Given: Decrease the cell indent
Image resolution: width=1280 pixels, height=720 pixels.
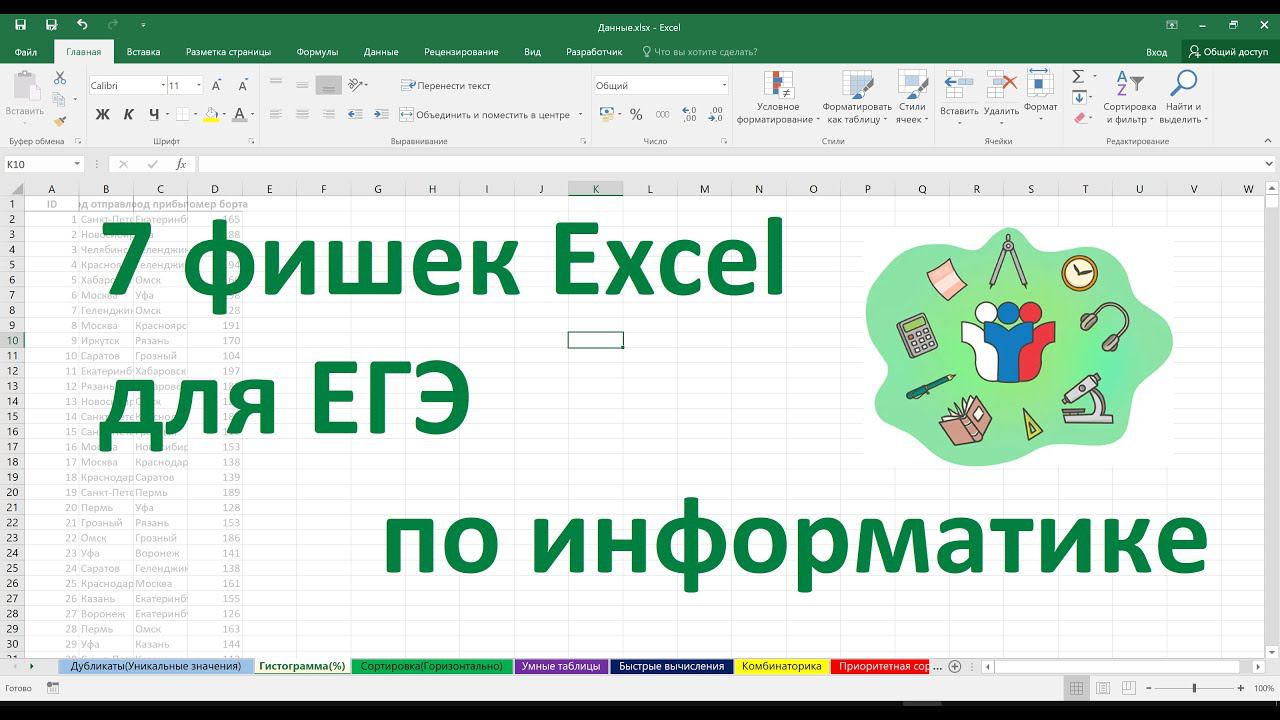Looking at the screenshot, I should (354, 115).
